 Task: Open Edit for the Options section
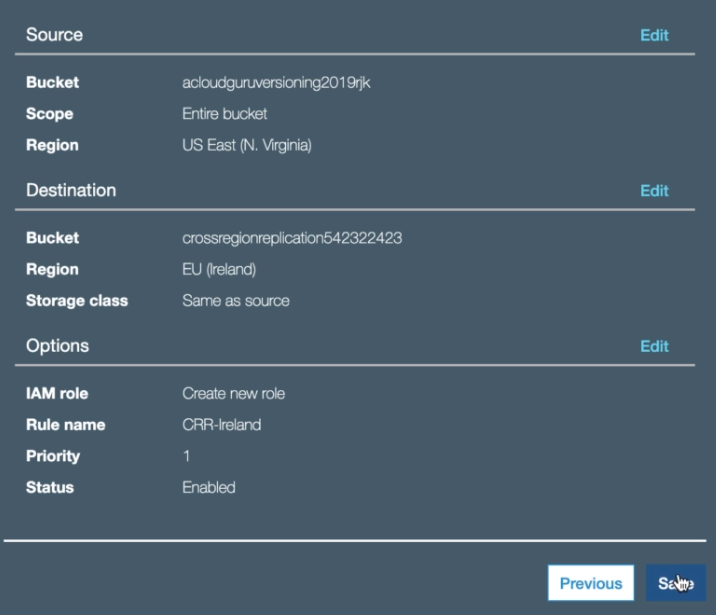654,346
